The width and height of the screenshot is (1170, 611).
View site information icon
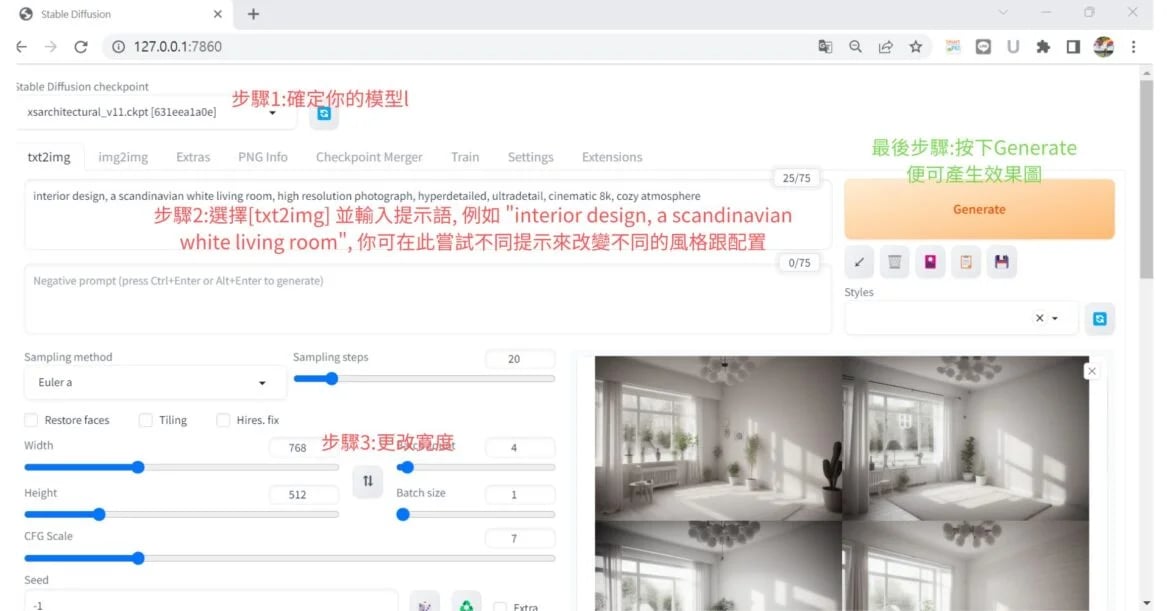(x=118, y=46)
